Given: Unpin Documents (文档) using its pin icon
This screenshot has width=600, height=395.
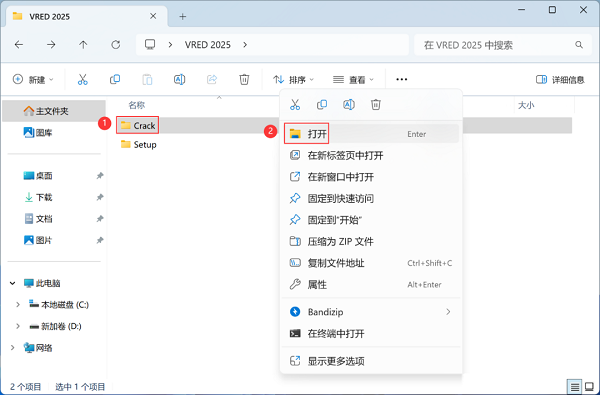Looking at the screenshot, I should pyautogui.click(x=100, y=219).
